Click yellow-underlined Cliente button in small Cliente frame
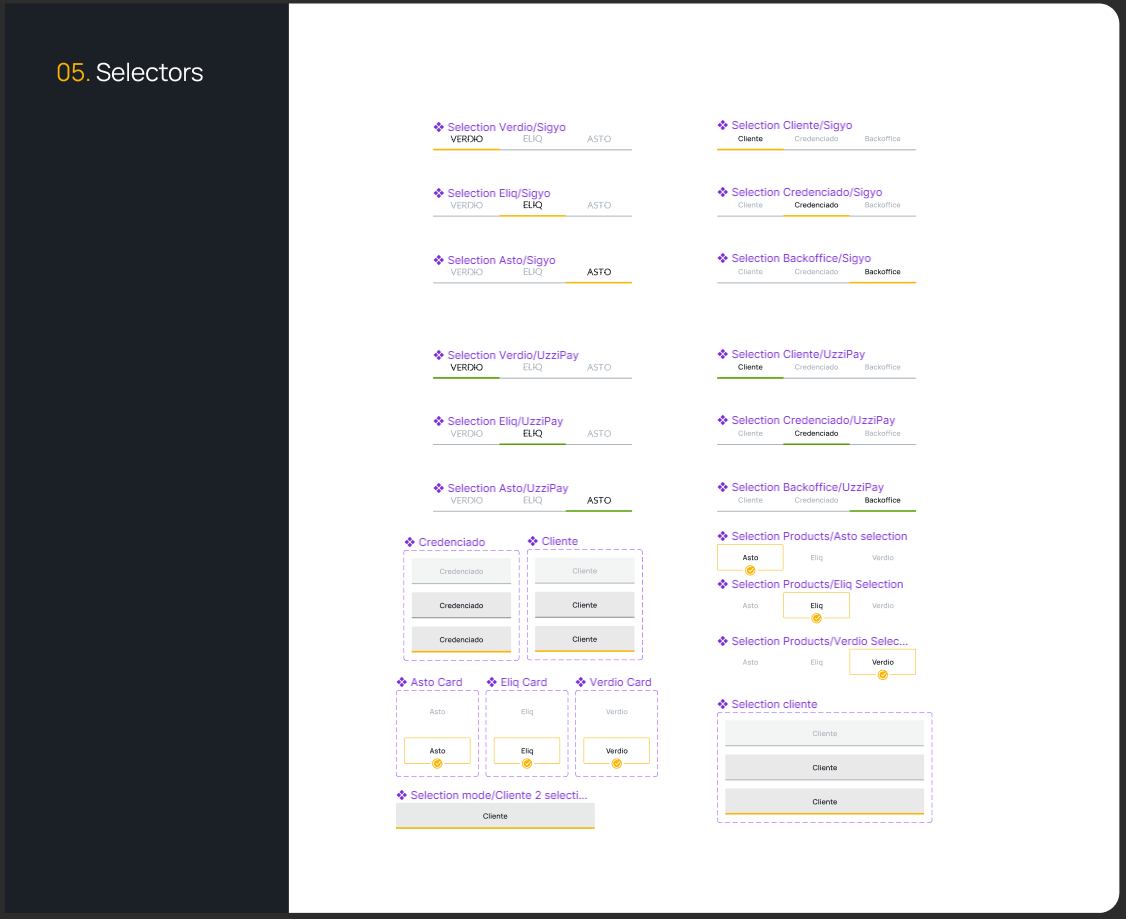Viewport: 1126px width, 919px height. pyautogui.click(x=585, y=639)
